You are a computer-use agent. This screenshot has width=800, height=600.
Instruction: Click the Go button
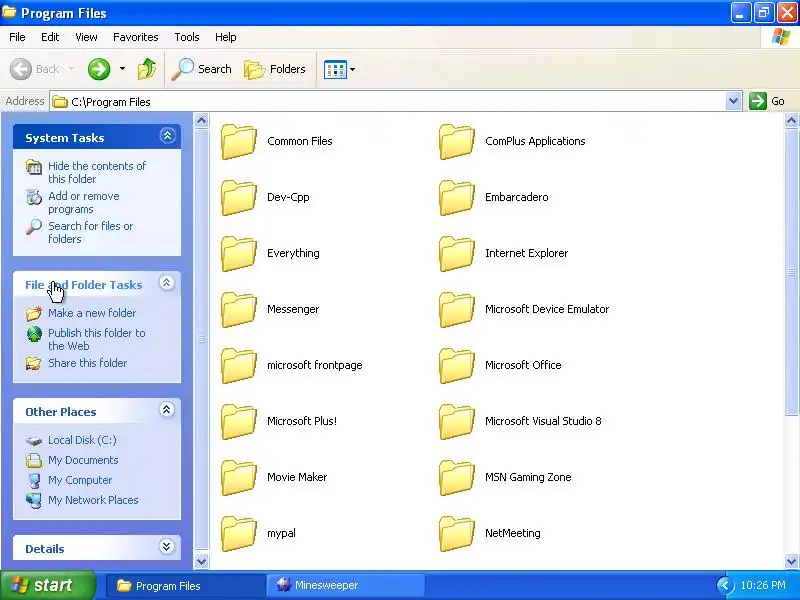[767, 101]
